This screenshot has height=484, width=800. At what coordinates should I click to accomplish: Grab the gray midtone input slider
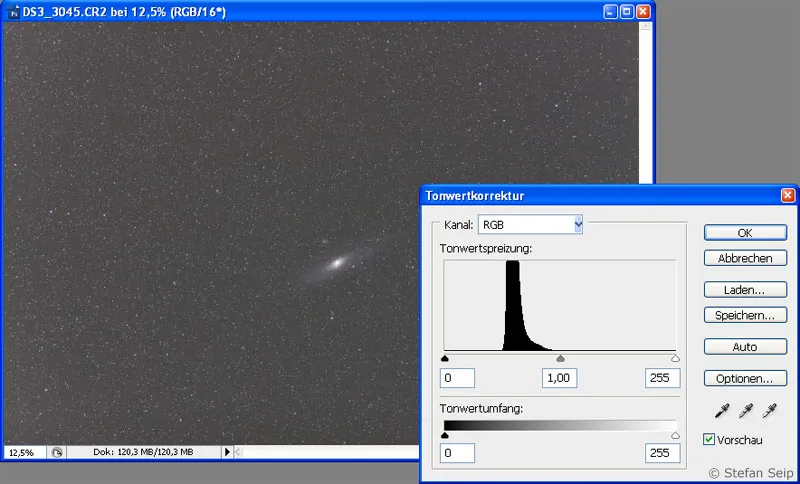click(x=560, y=357)
